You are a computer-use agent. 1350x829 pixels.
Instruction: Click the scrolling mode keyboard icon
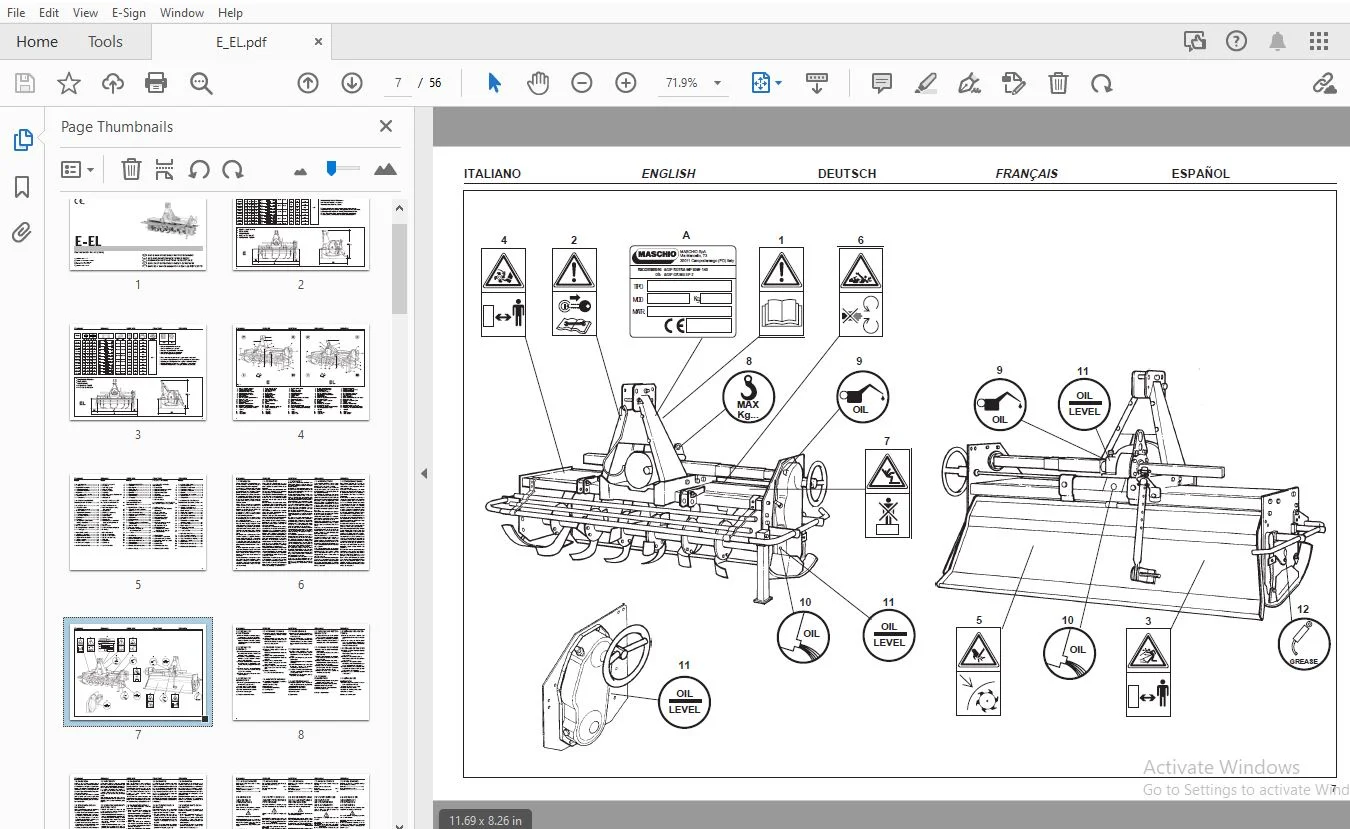817,83
